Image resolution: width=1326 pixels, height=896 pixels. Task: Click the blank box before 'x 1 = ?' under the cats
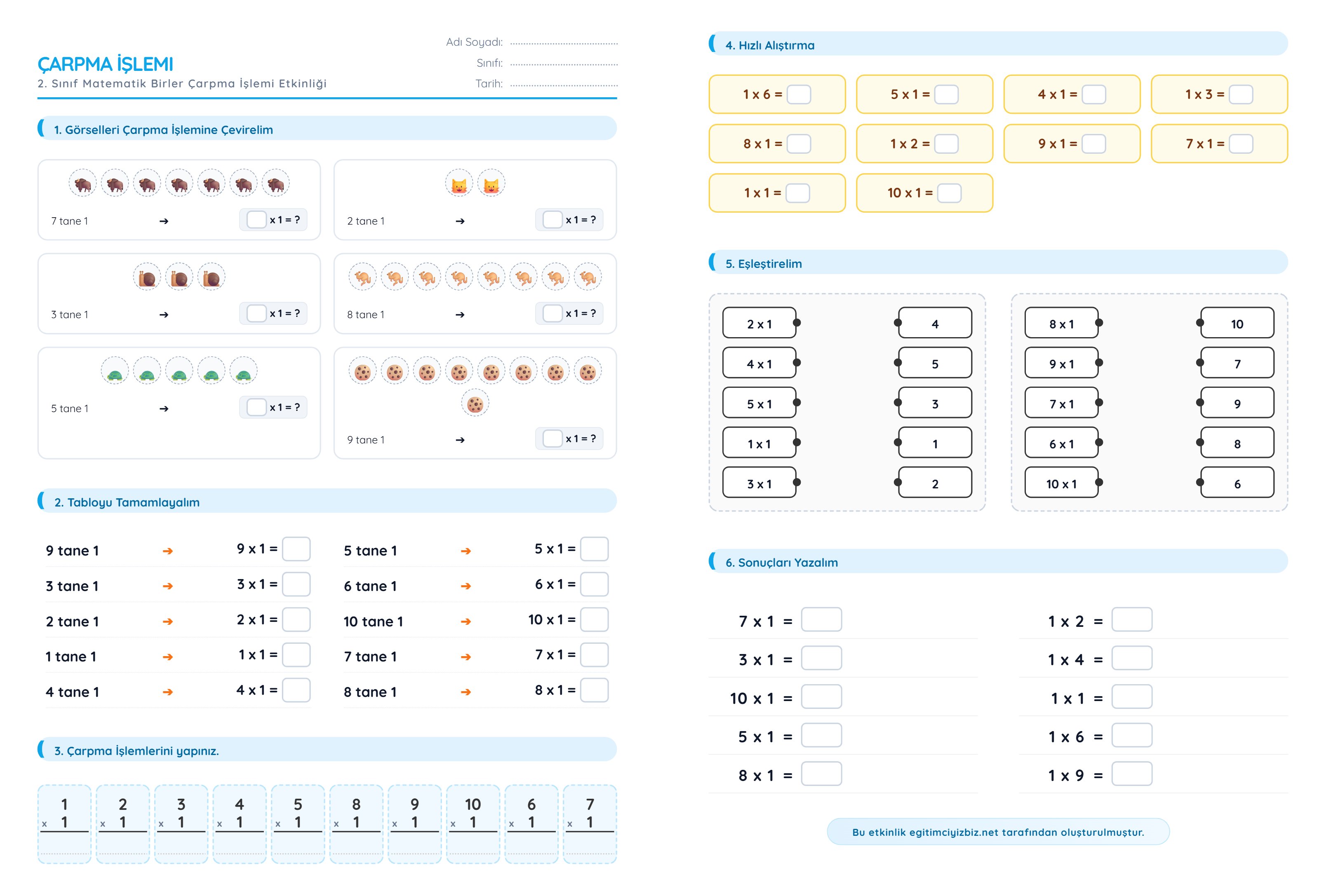pyautogui.click(x=552, y=220)
